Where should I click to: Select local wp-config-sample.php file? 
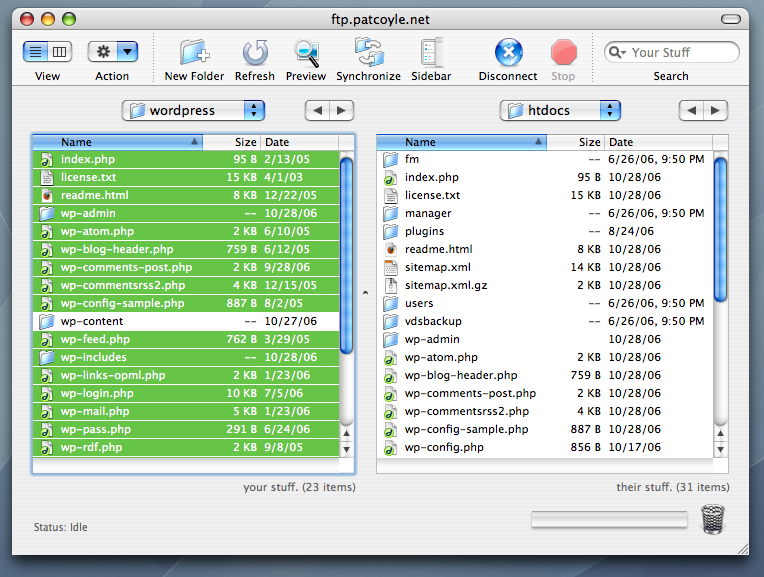[x=186, y=304]
